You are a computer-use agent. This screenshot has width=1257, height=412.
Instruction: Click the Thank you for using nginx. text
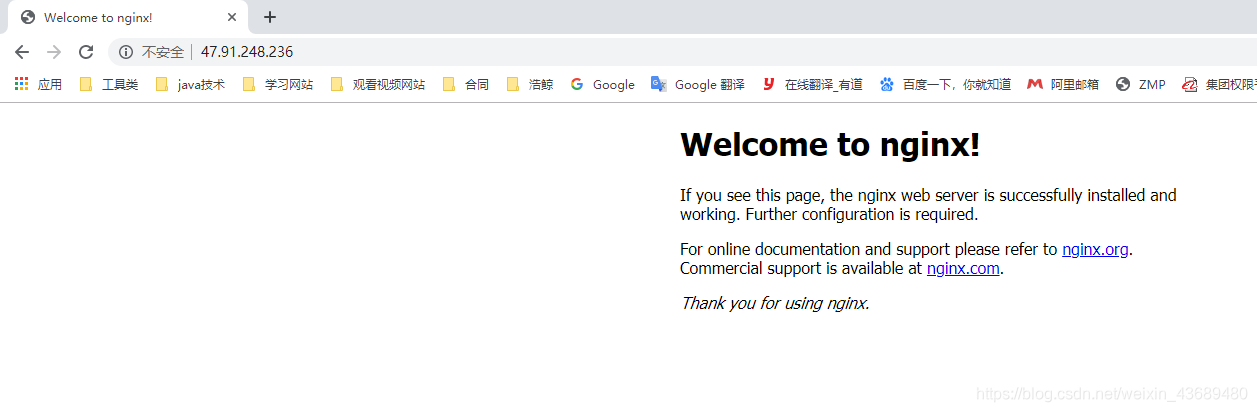click(775, 303)
